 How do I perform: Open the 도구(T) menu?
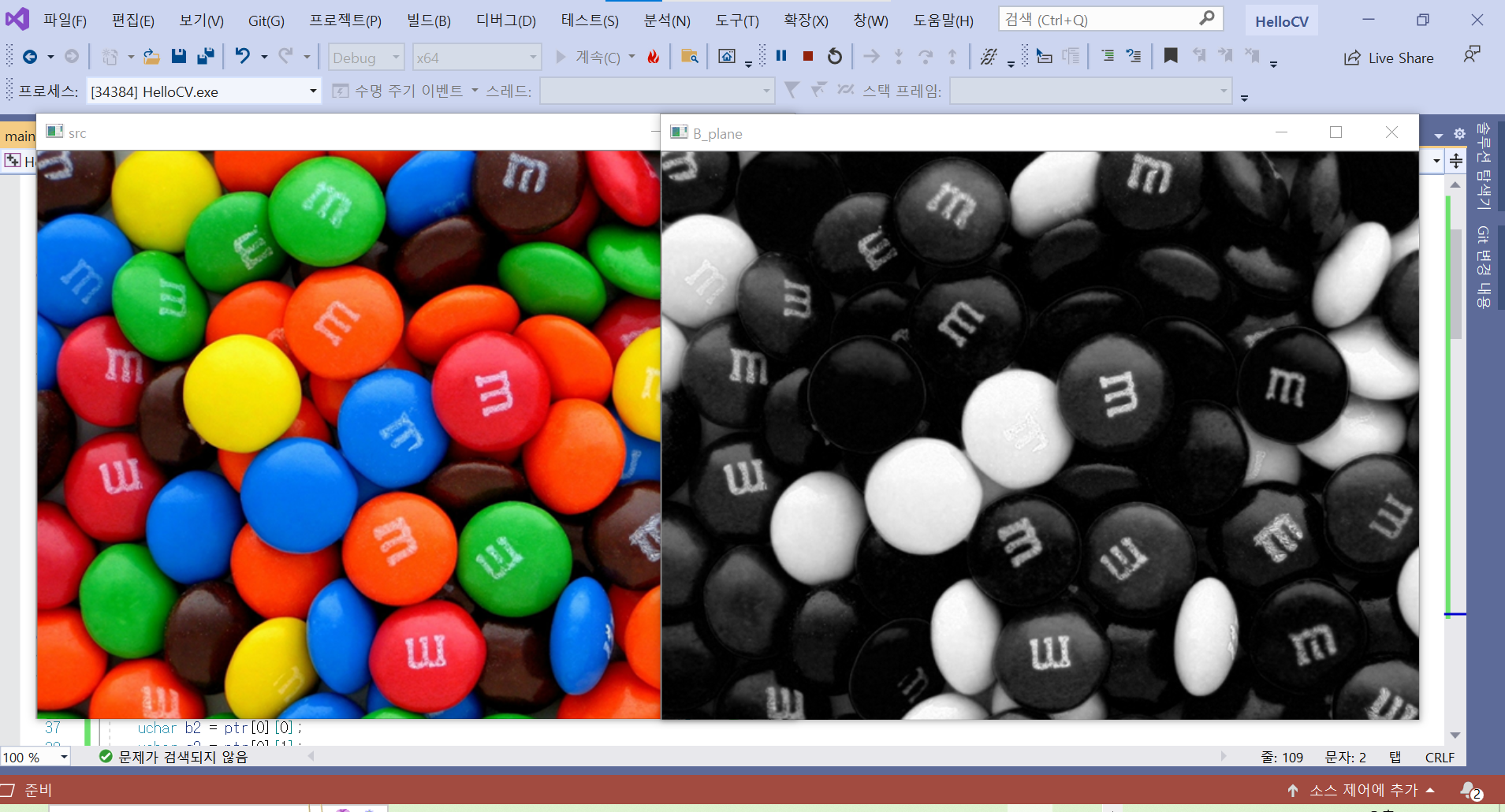(x=737, y=20)
